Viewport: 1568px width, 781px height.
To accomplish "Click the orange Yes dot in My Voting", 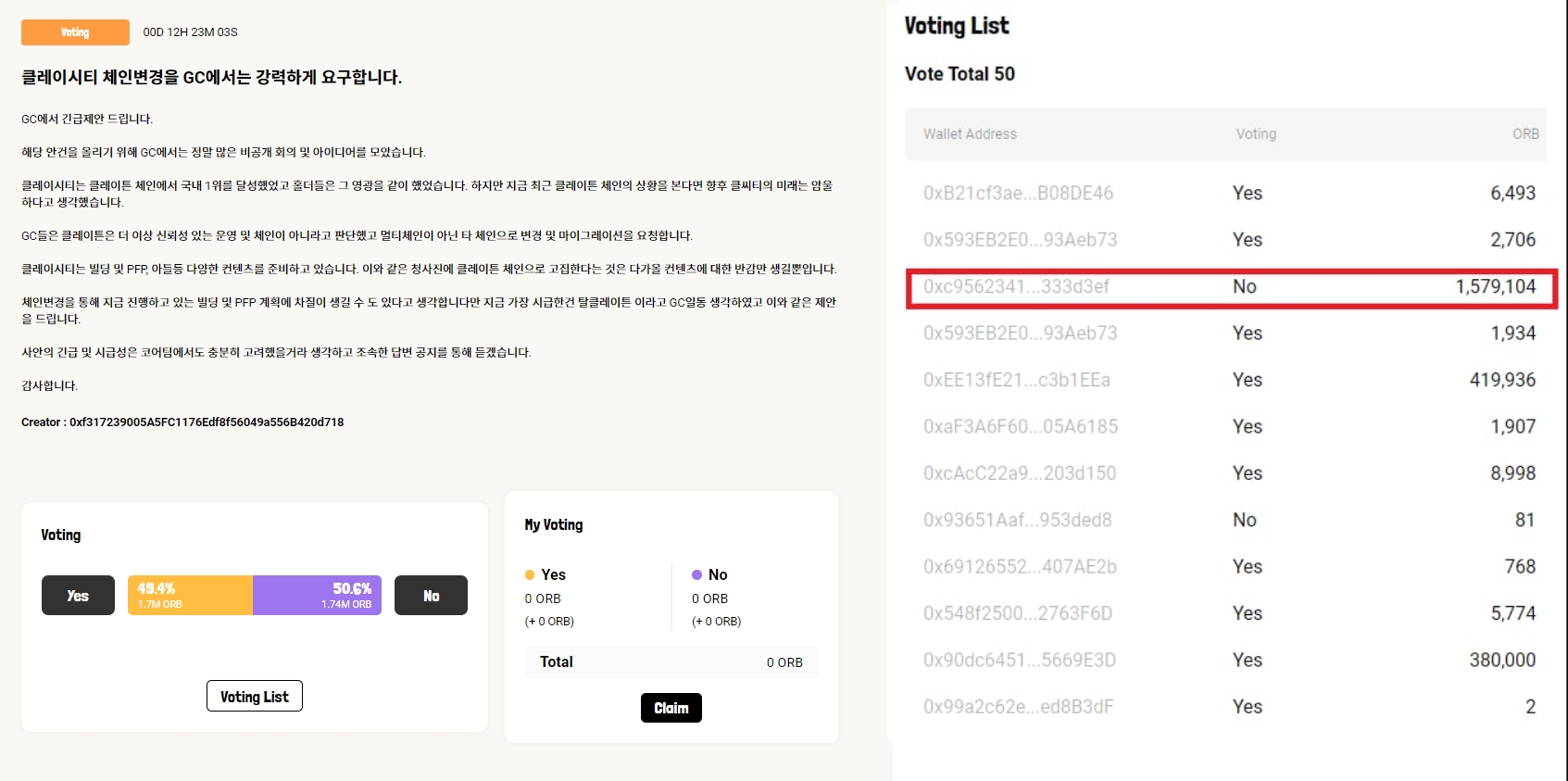I will (530, 575).
